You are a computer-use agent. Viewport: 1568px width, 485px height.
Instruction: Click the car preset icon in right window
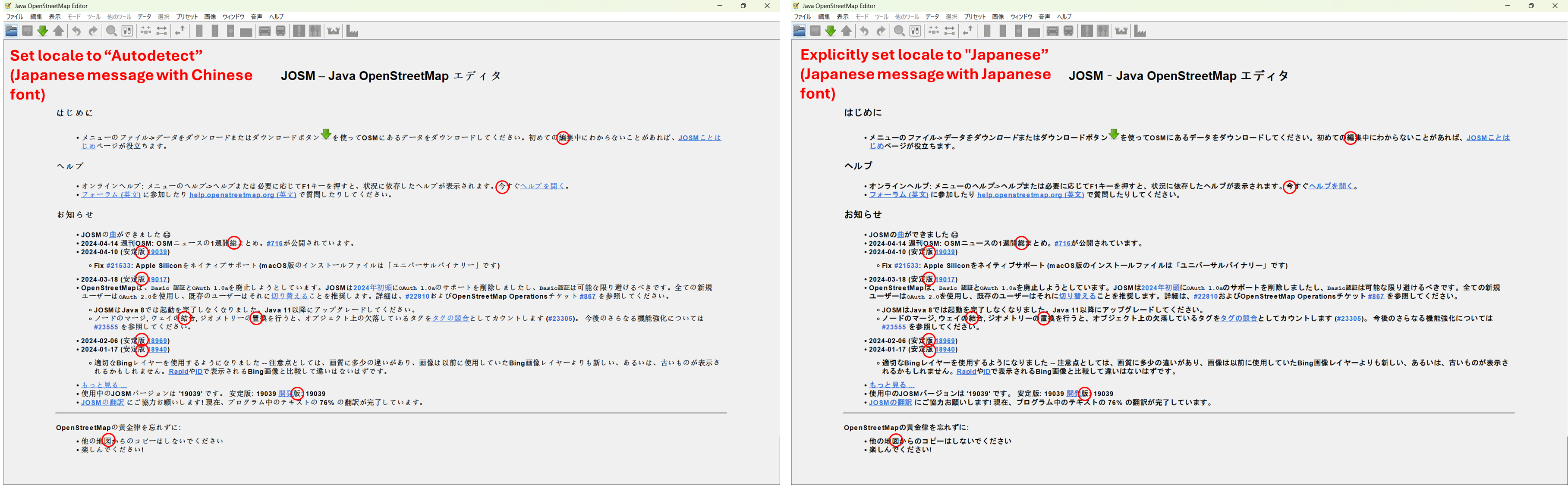click(x=1052, y=31)
